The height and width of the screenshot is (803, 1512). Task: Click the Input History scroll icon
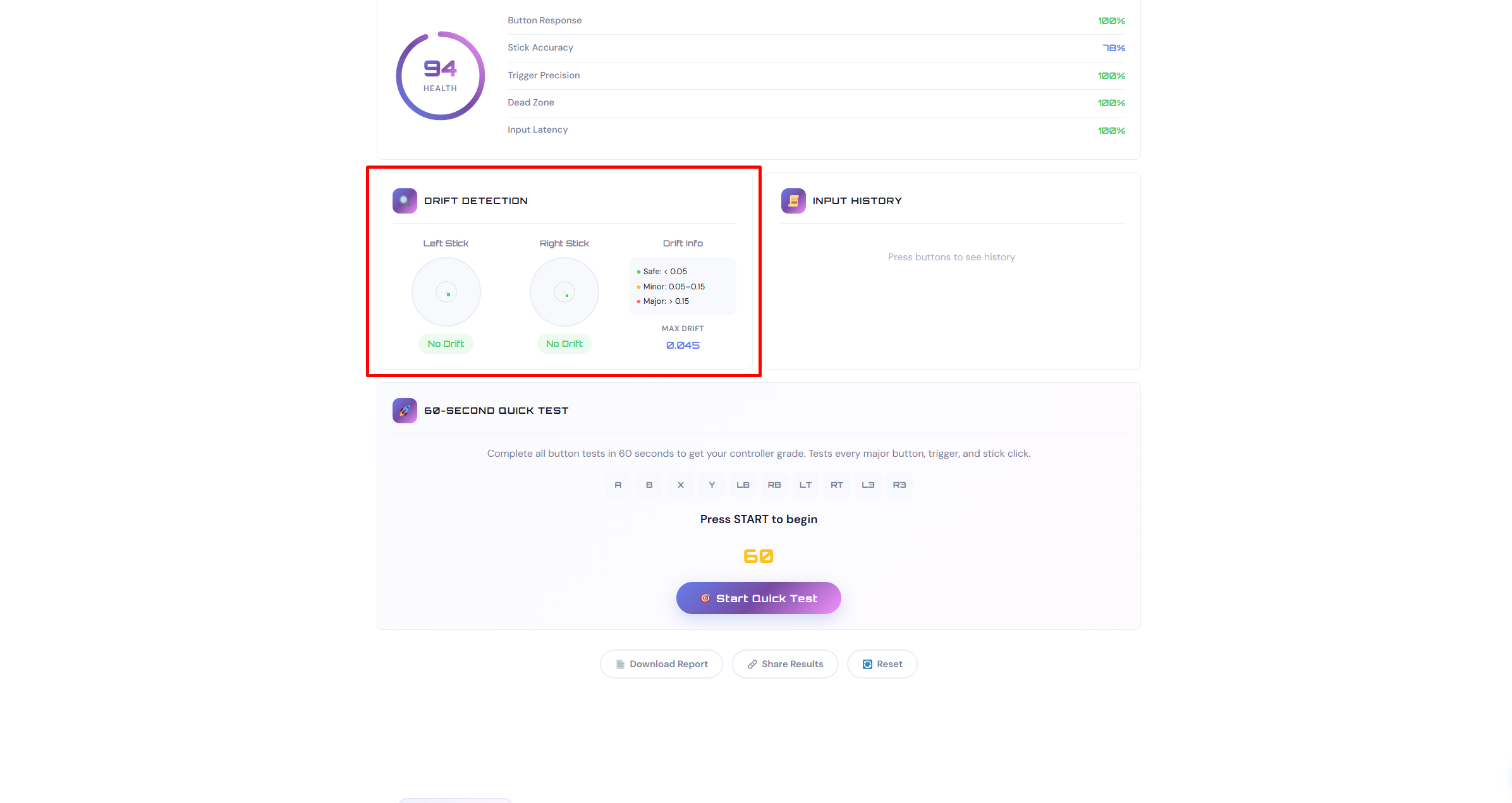coord(793,201)
